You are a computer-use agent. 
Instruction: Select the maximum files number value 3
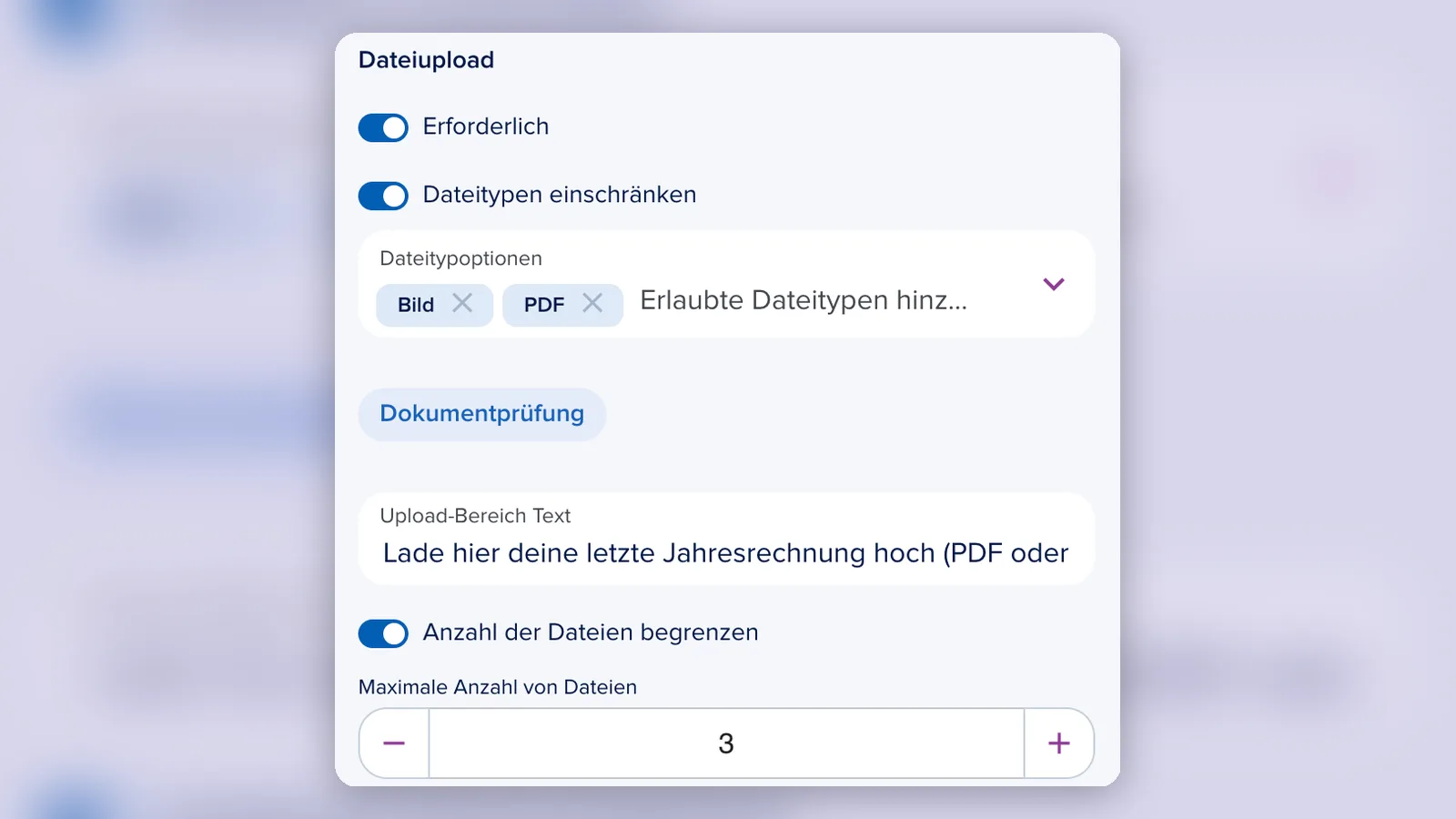(726, 743)
